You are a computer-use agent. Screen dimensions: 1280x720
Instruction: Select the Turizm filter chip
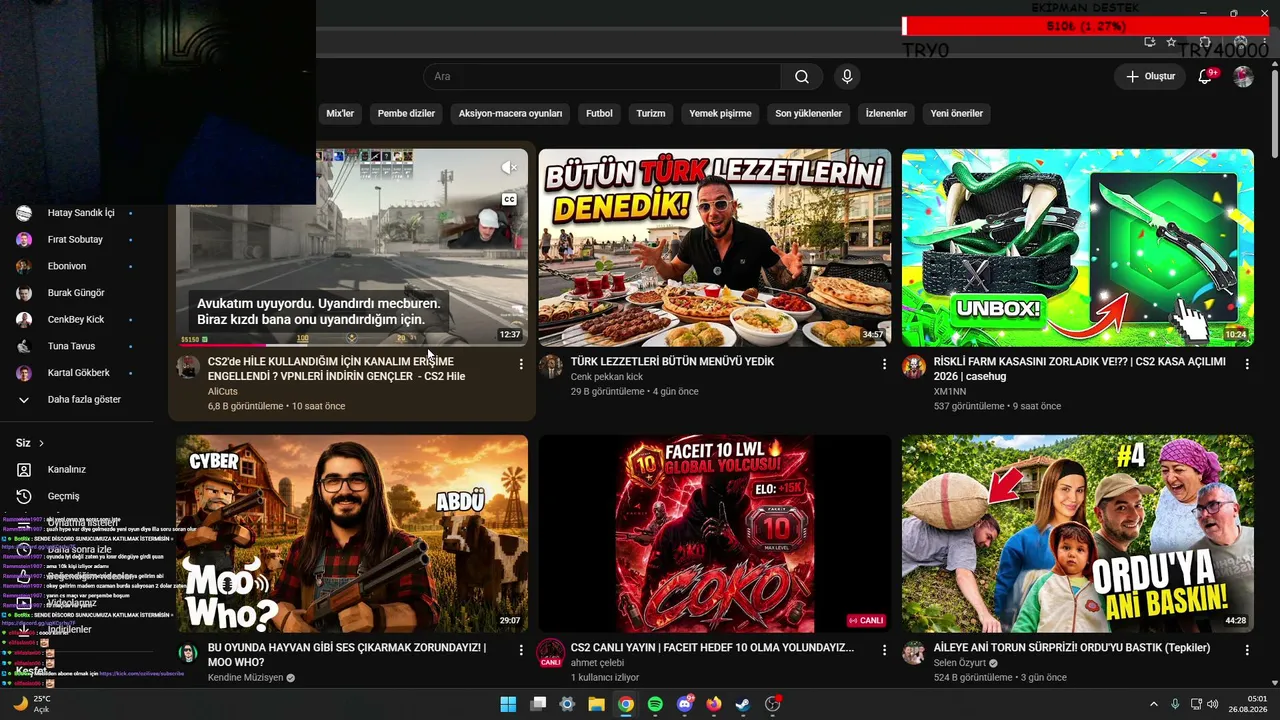tap(651, 114)
